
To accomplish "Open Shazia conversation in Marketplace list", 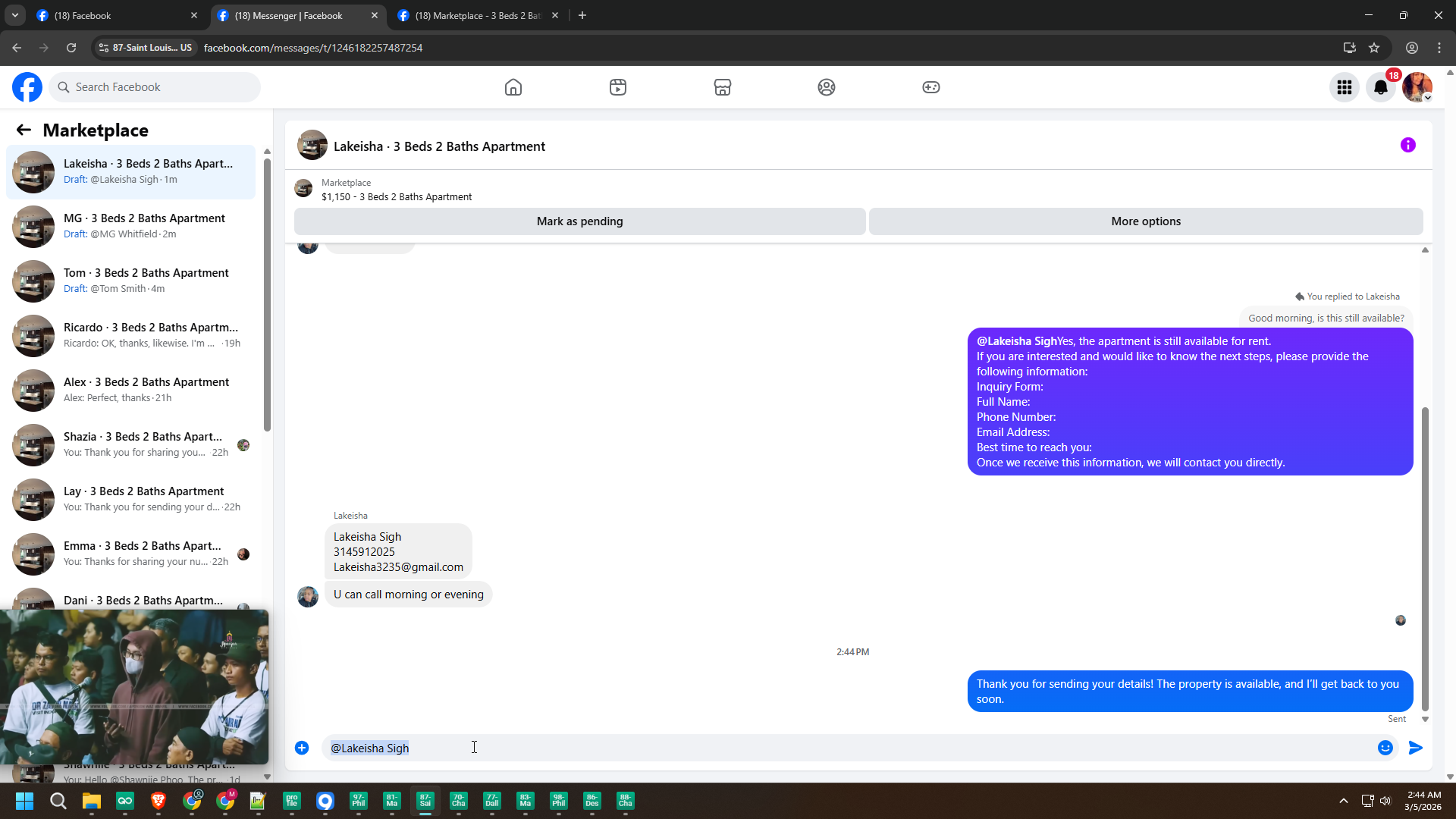I will [131, 445].
